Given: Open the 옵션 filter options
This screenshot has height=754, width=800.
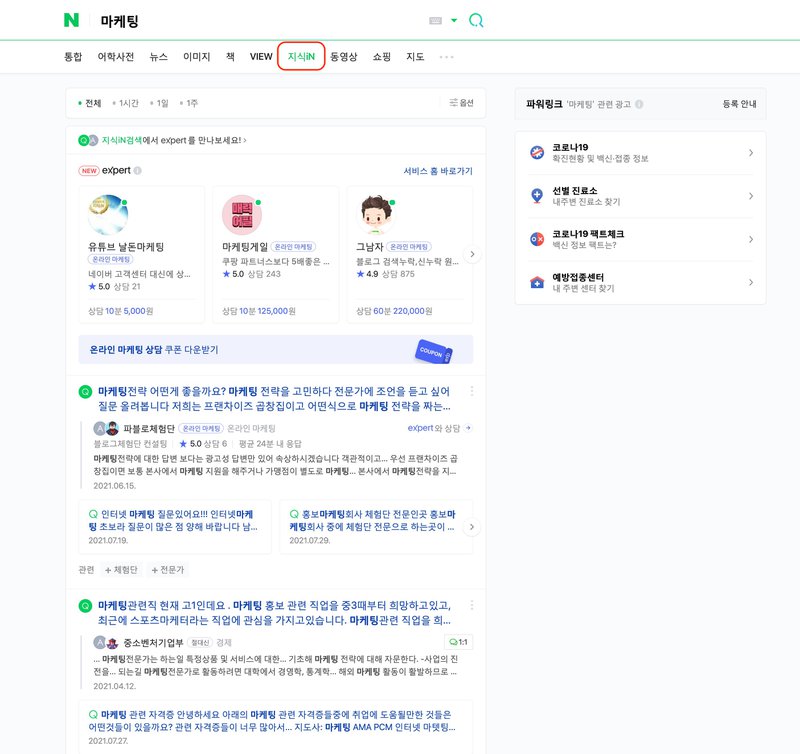Looking at the screenshot, I should tap(461, 103).
